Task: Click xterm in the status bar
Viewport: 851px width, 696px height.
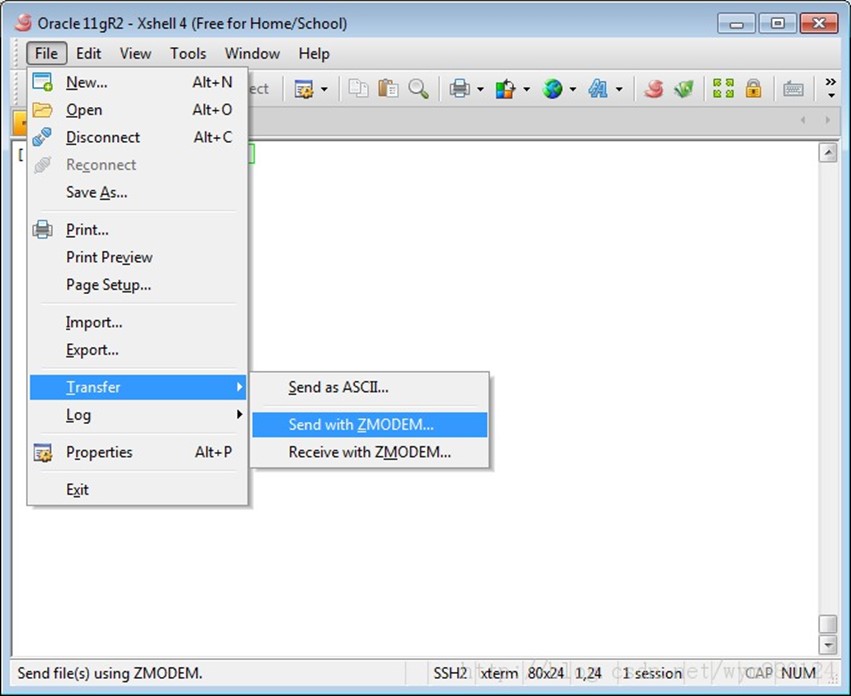Action: [x=499, y=673]
